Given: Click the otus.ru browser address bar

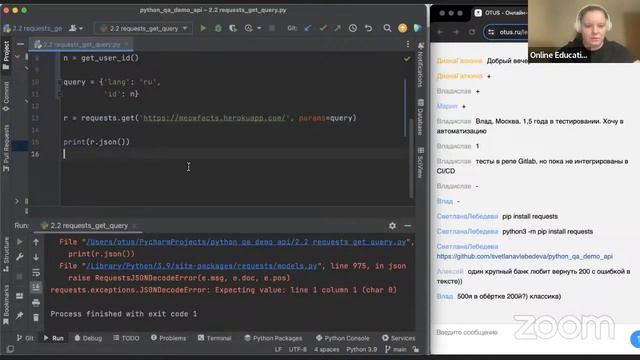Looking at the screenshot, I should (506, 32).
